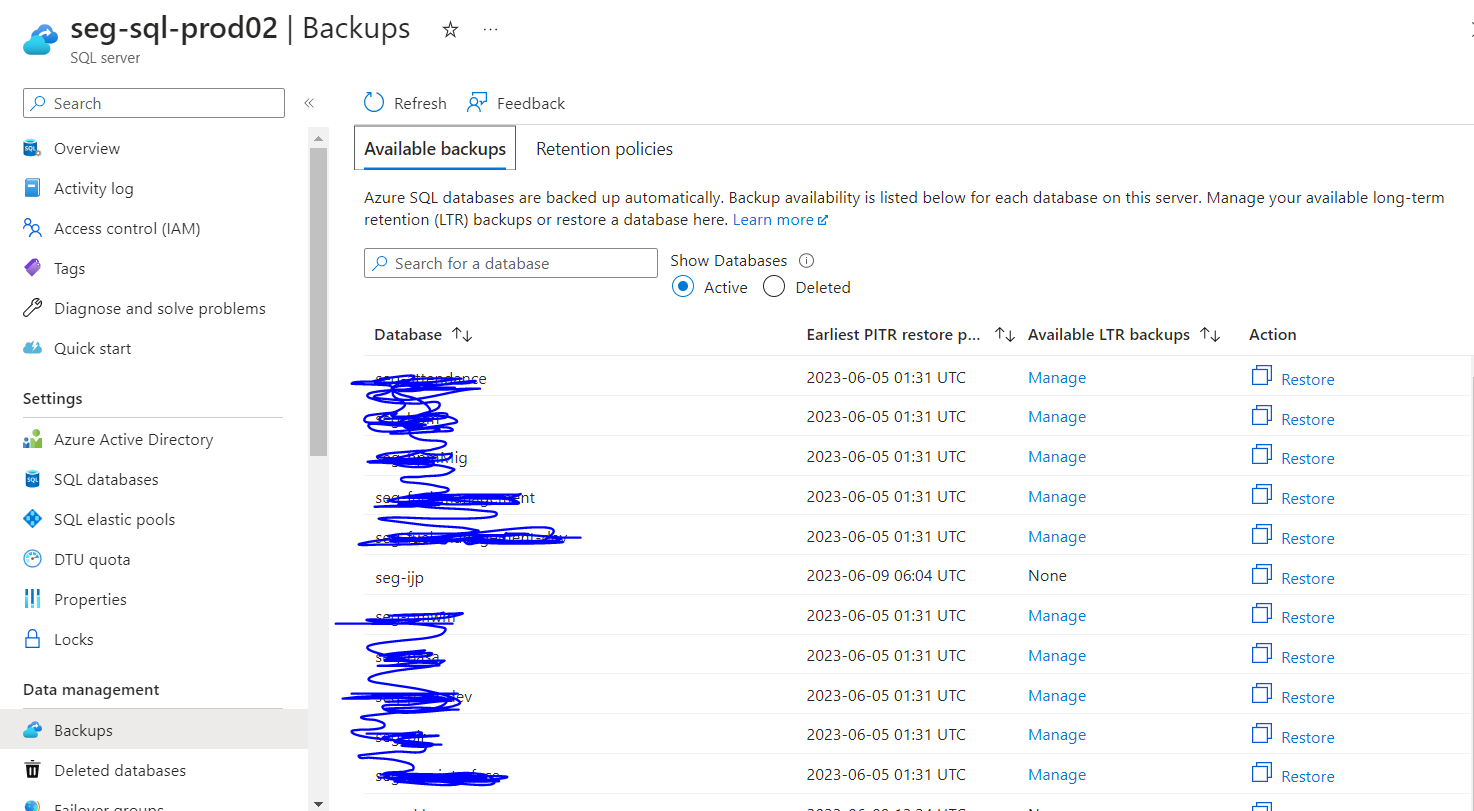Click the Quick start cloud icon
Image resolution: width=1474 pixels, height=811 pixels.
click(32, 348)
